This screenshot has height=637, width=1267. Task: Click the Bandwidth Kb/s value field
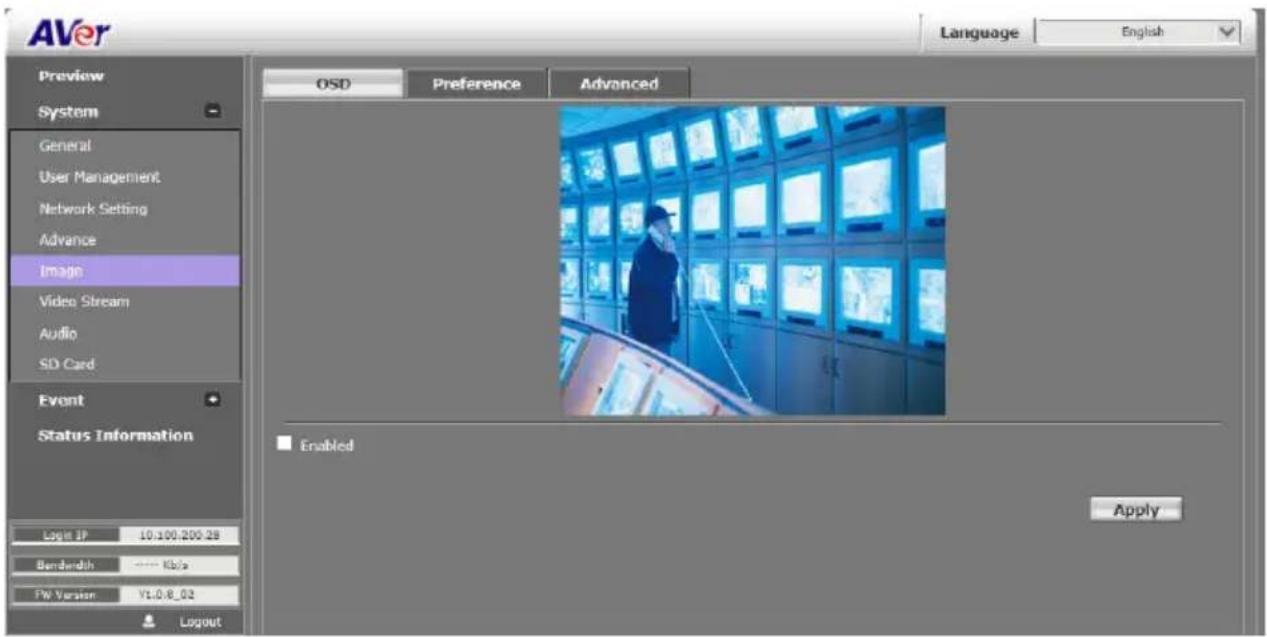pyautogui.click(x=179, y=564)
